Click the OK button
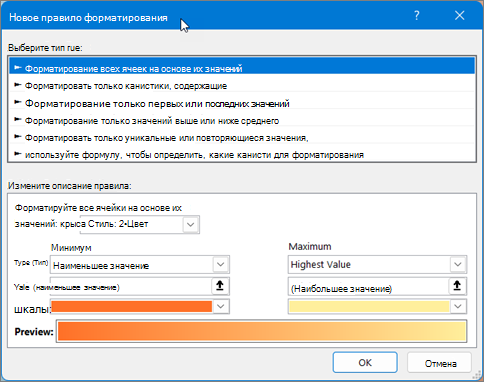484x382 pixels. point(365,363)
